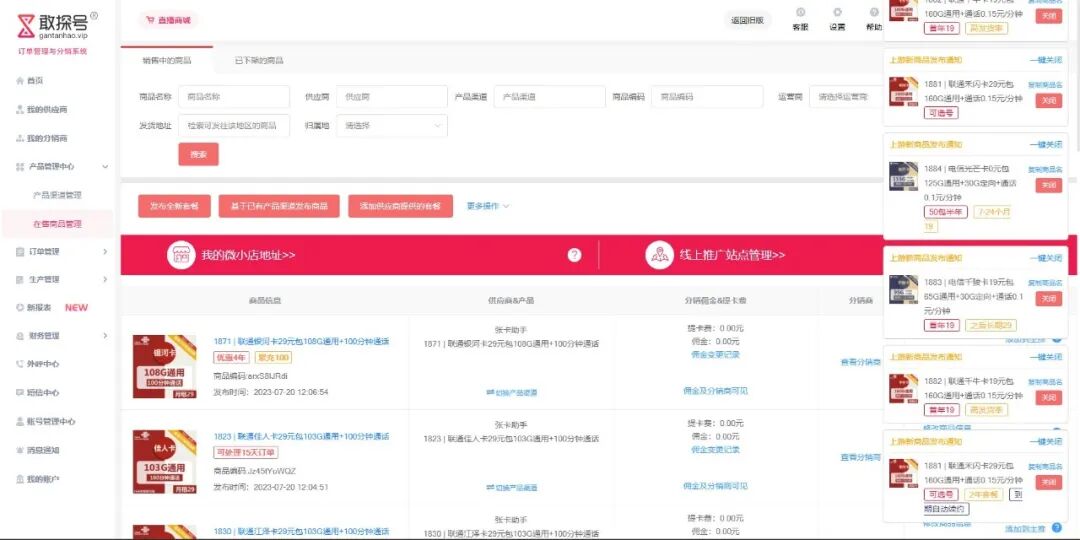1080x540 pixels.
Task: Open 账号管理中心 via its user icon
Action: [x=19, y=422]
